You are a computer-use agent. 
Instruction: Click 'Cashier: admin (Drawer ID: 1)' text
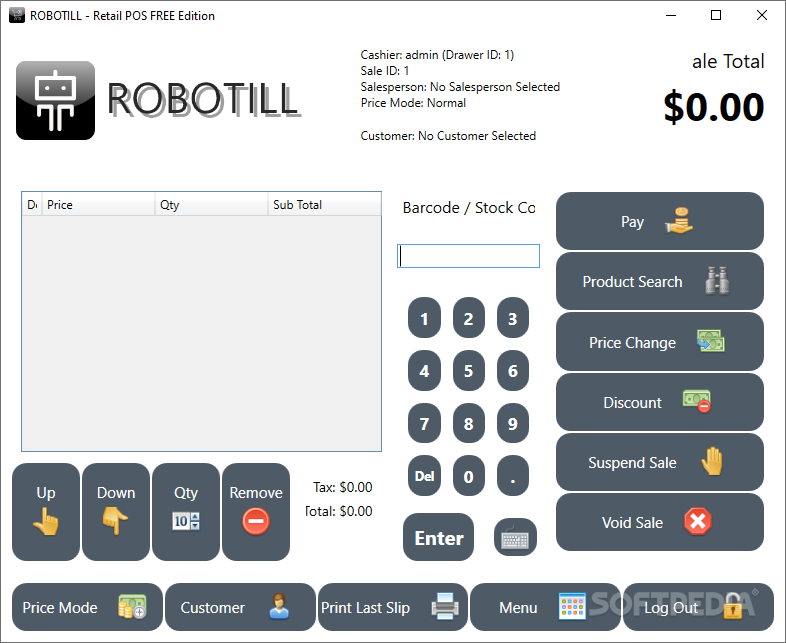pyautogui.click(x=437, y=55)
